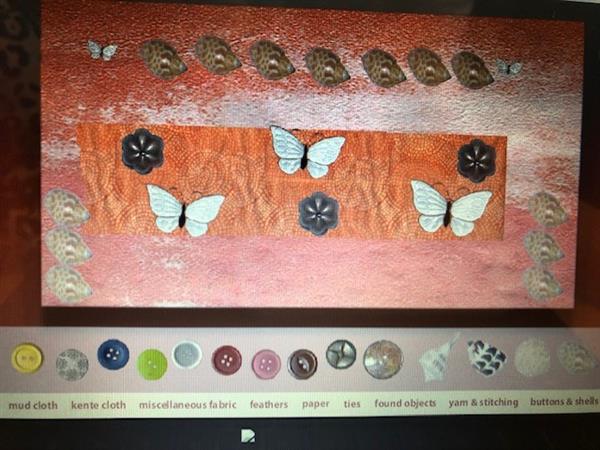The width and height of the screenshot is (600, 450).
Task: Pick the light pink button
Action: (266, 364)
